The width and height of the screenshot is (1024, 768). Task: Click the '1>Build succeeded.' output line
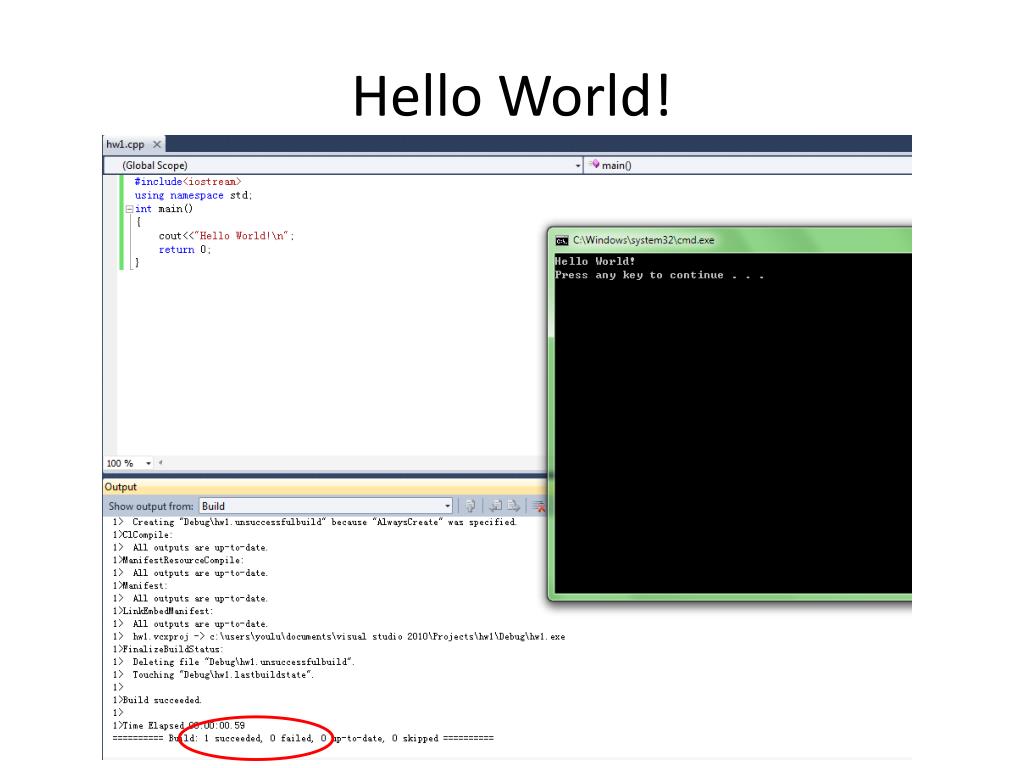157,700
